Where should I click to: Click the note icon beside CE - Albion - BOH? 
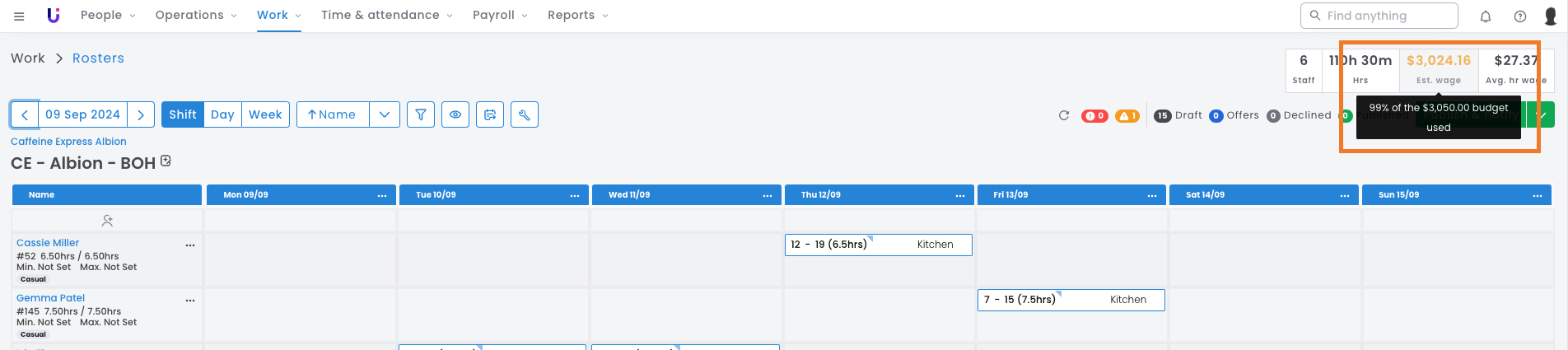(166, 161)
